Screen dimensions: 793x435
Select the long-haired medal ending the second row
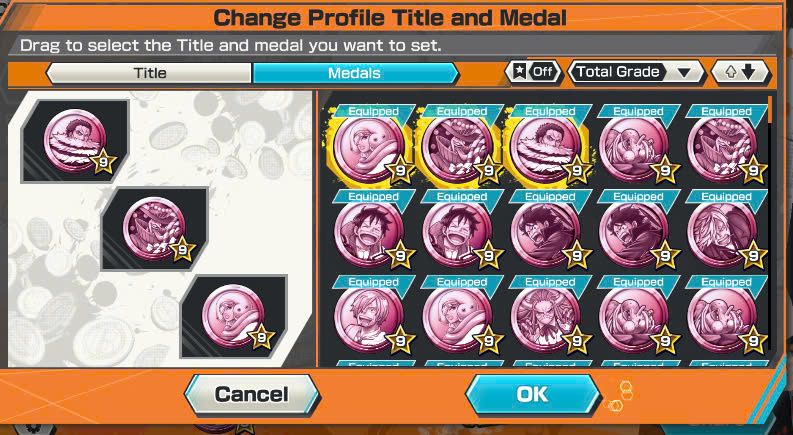point(724,232)
